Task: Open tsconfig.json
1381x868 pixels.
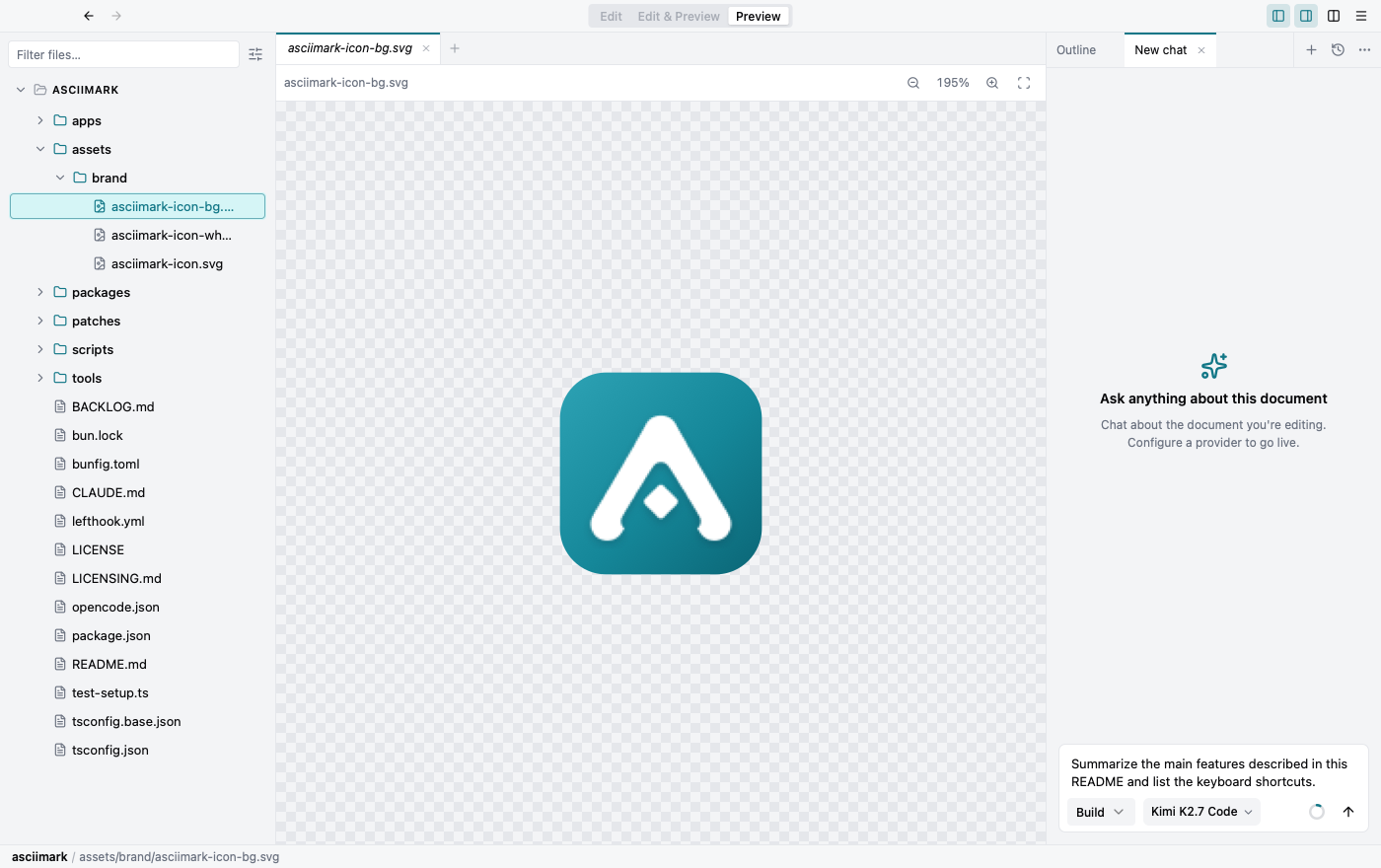Action: pos(137,750)
